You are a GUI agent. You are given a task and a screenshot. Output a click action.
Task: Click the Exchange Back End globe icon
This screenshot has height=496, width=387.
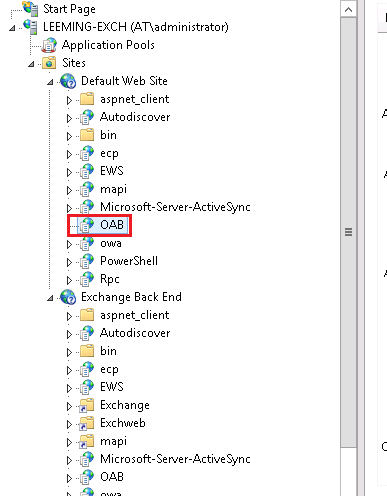[68, 297]
